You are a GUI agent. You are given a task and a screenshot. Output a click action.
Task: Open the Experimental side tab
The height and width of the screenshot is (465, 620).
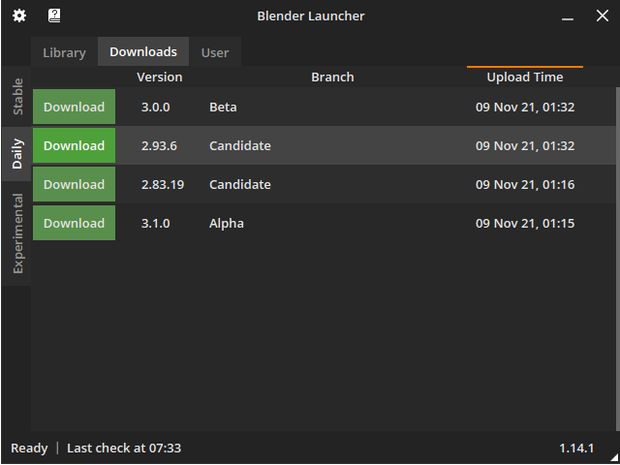tap(17, 233)
